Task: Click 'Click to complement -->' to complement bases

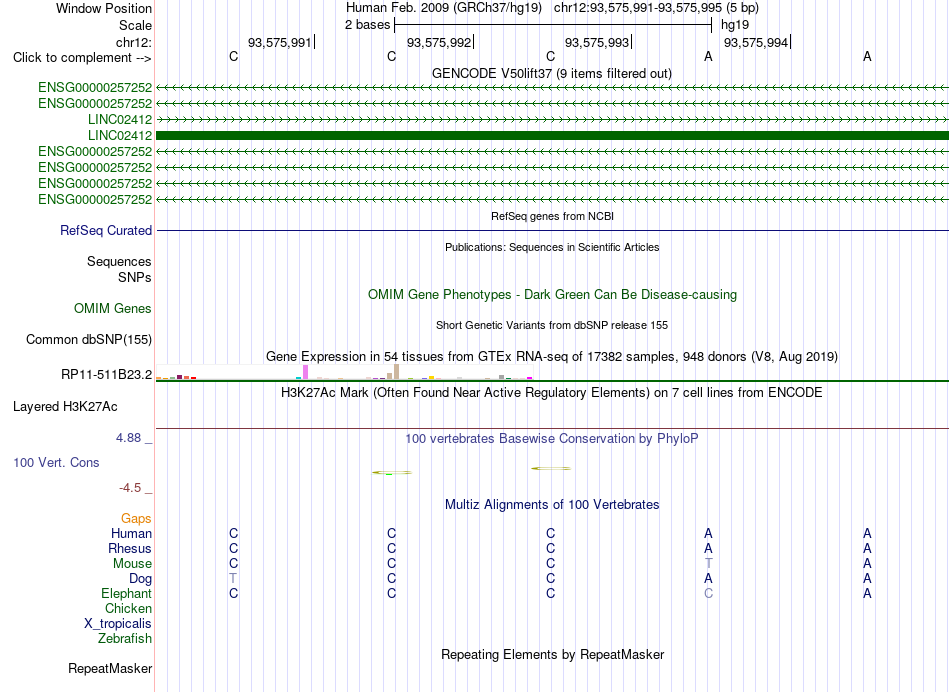Action: pyautogui.click(x=82, y=58)
